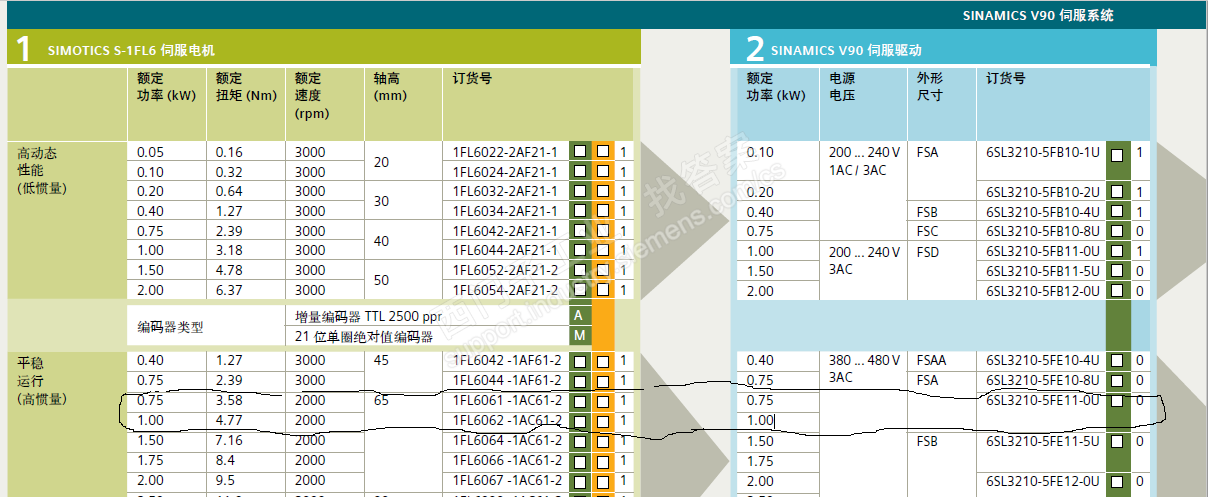
Task: Click order number 1FL6034-2AF21-1
Action: pyautogui.click(x=506, y=211)
